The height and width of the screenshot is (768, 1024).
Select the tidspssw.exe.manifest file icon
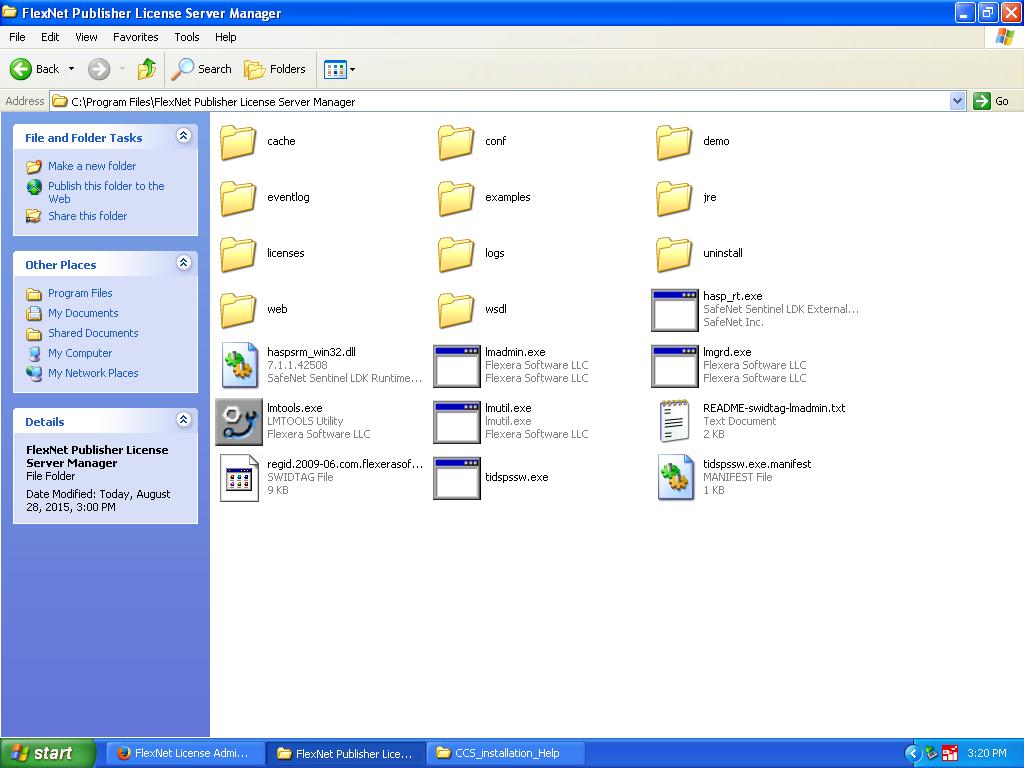(x=675, y=477)
